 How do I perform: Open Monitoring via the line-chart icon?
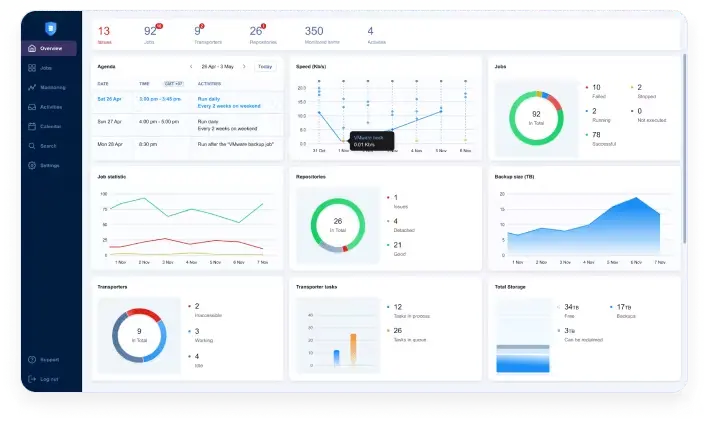click(32, 87)
